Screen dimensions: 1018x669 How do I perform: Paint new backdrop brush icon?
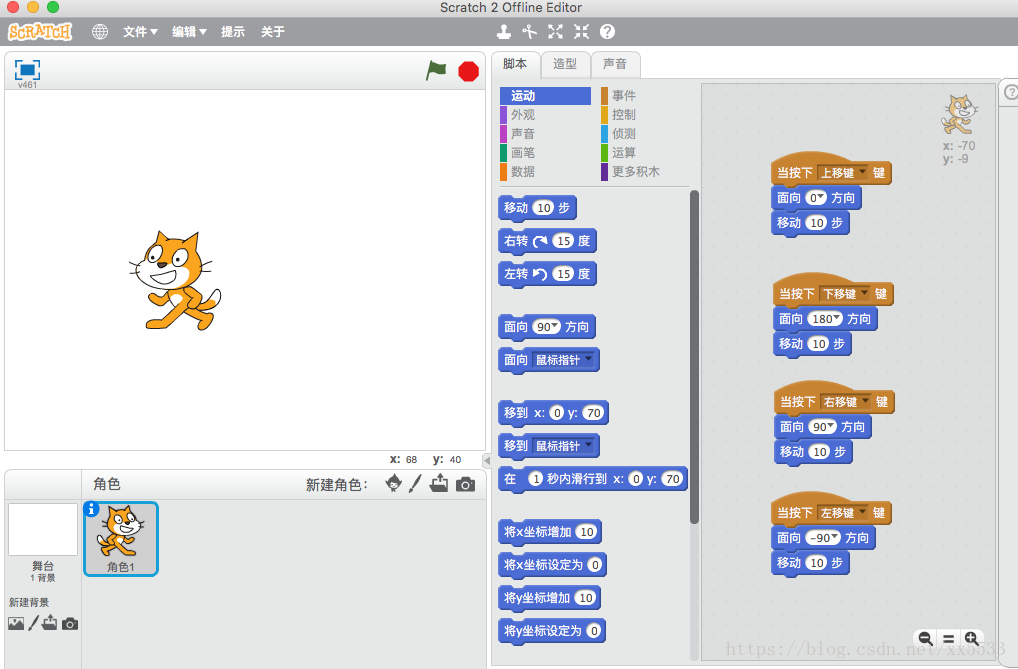34,624
